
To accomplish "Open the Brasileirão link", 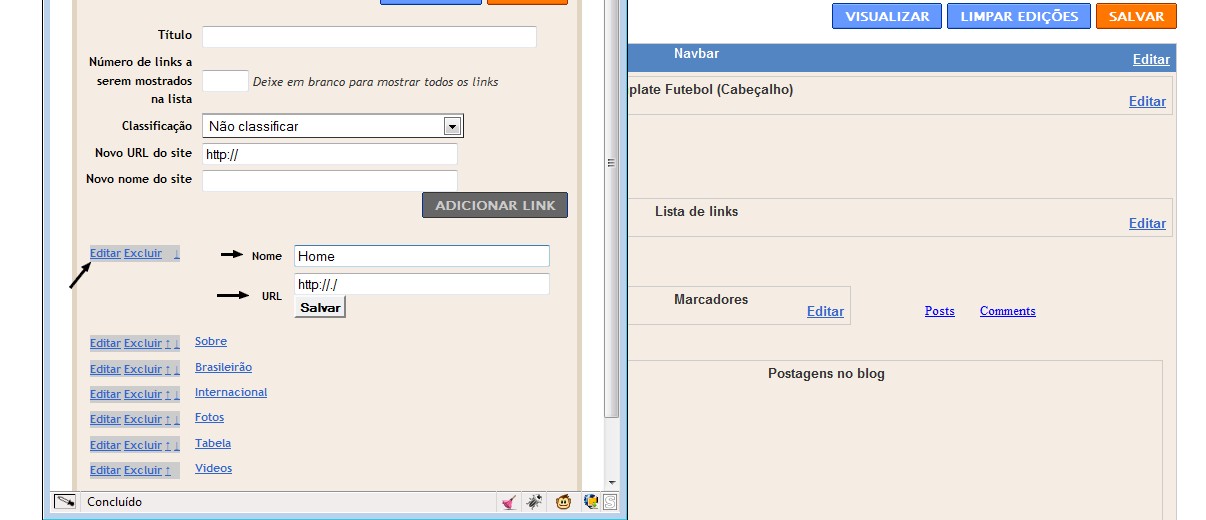I will pos(223,367).
